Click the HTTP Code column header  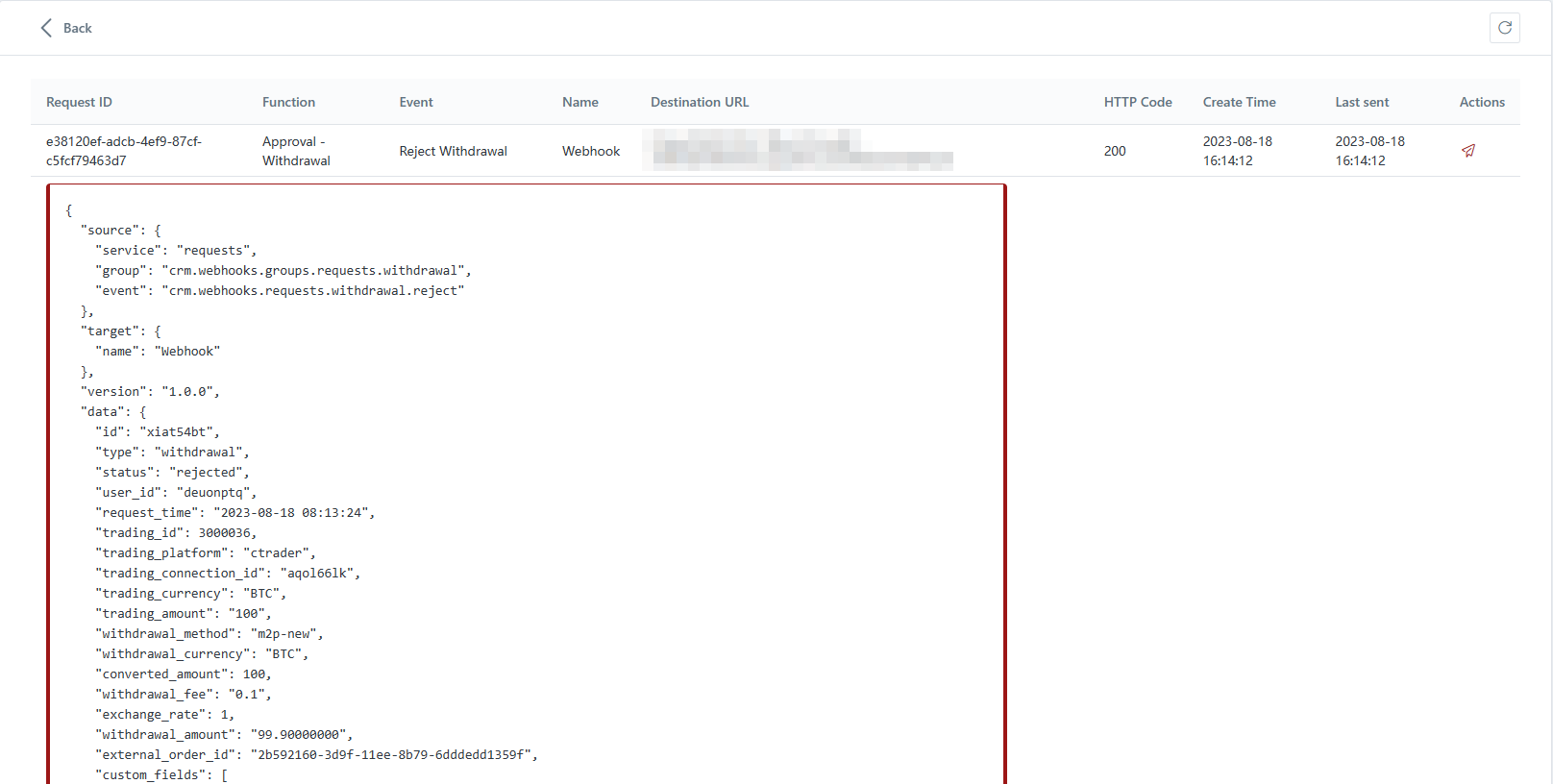click(1137, 102)
